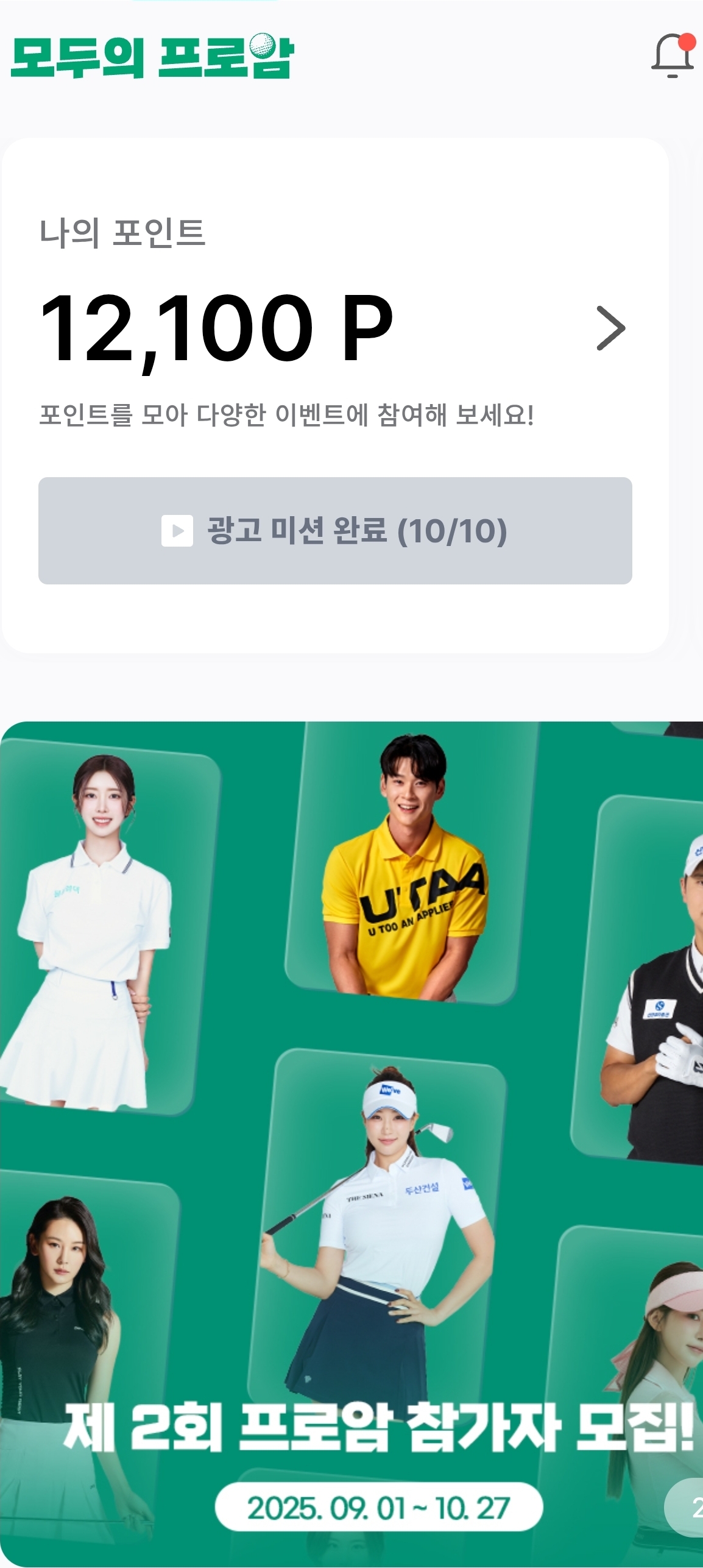Select the woman in white dress card

pos(101,926)
